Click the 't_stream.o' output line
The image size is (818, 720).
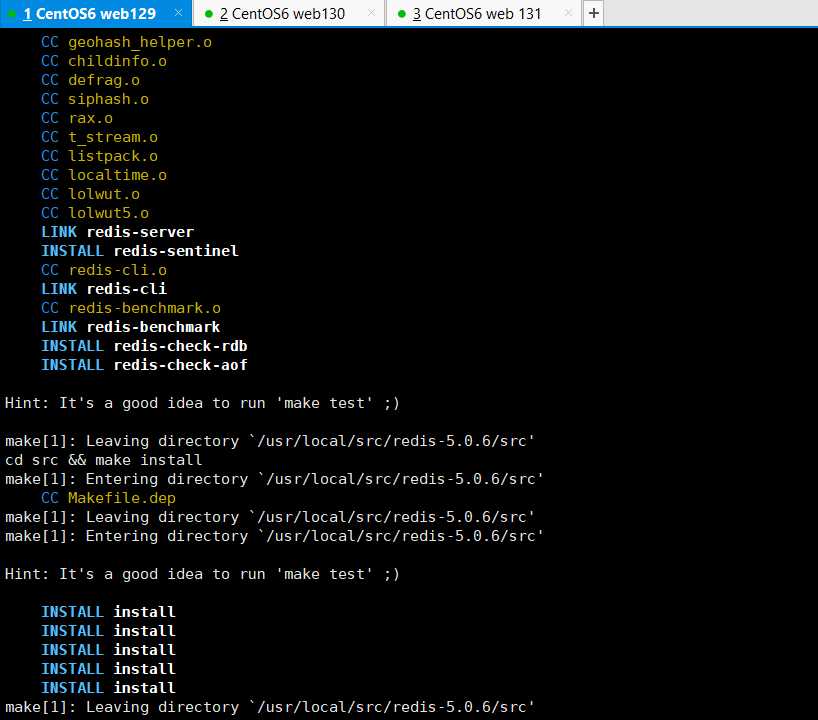tap(100, 137)
